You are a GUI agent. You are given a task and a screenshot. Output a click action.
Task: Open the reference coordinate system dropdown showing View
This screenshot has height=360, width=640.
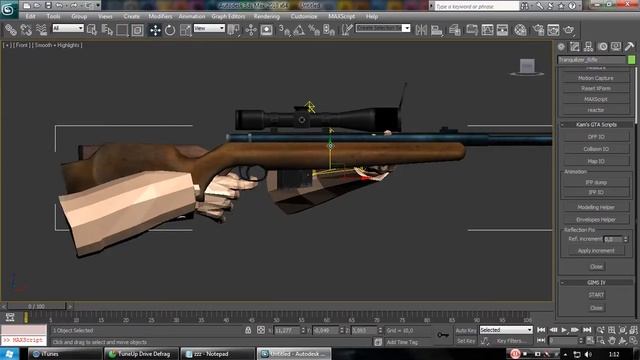point(209,28)
